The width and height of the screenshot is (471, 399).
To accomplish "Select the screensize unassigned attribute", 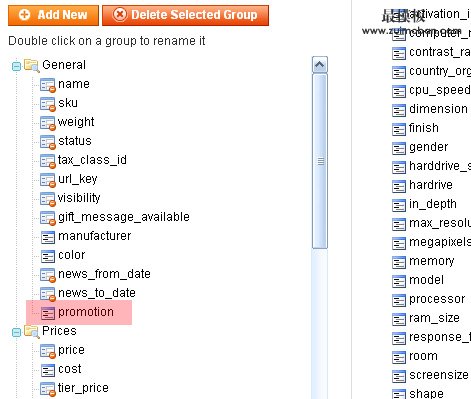I will pyautogui.click(x=439, y=375).
